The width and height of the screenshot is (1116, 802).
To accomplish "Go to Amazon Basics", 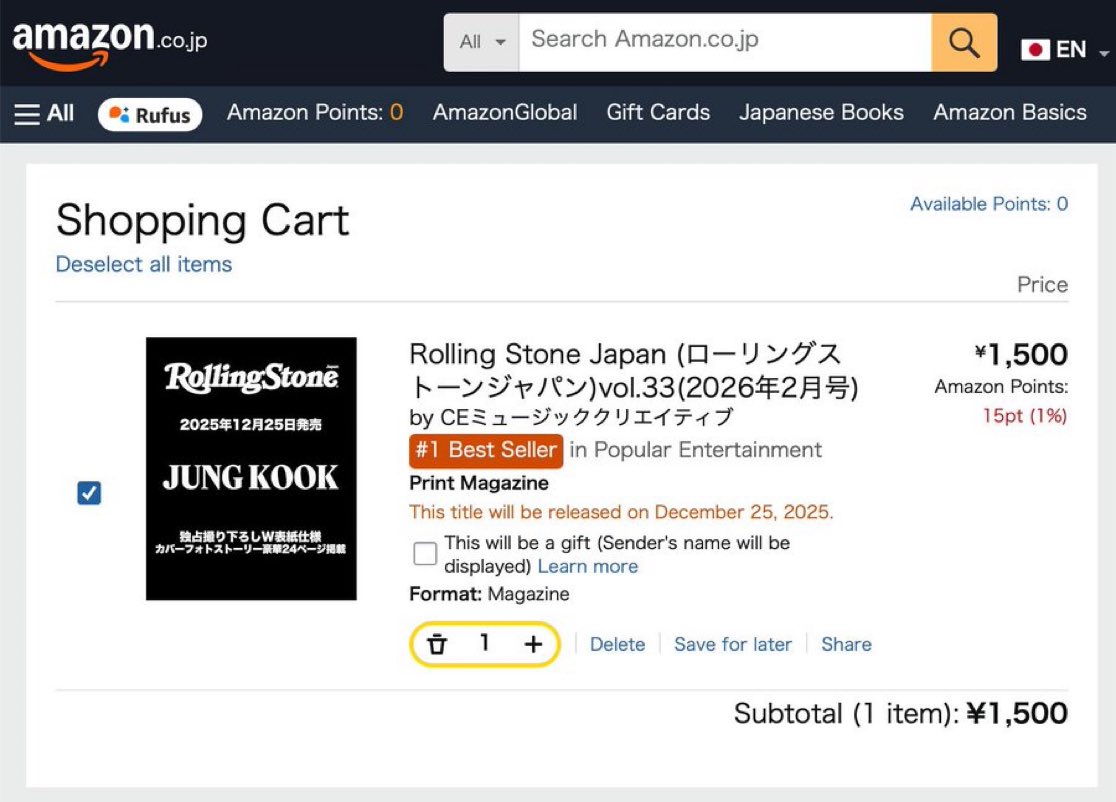I will pos(1010,112).
